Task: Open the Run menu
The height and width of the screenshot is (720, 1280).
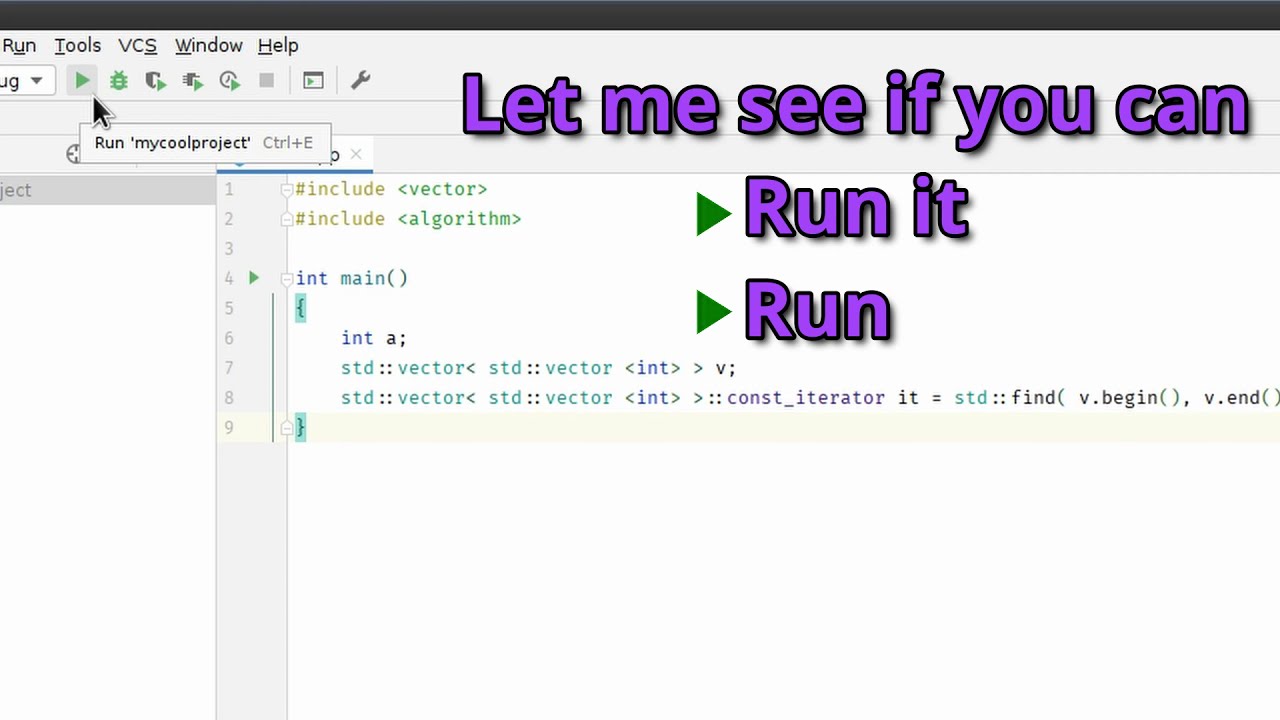Action: [x=19, y=45]
